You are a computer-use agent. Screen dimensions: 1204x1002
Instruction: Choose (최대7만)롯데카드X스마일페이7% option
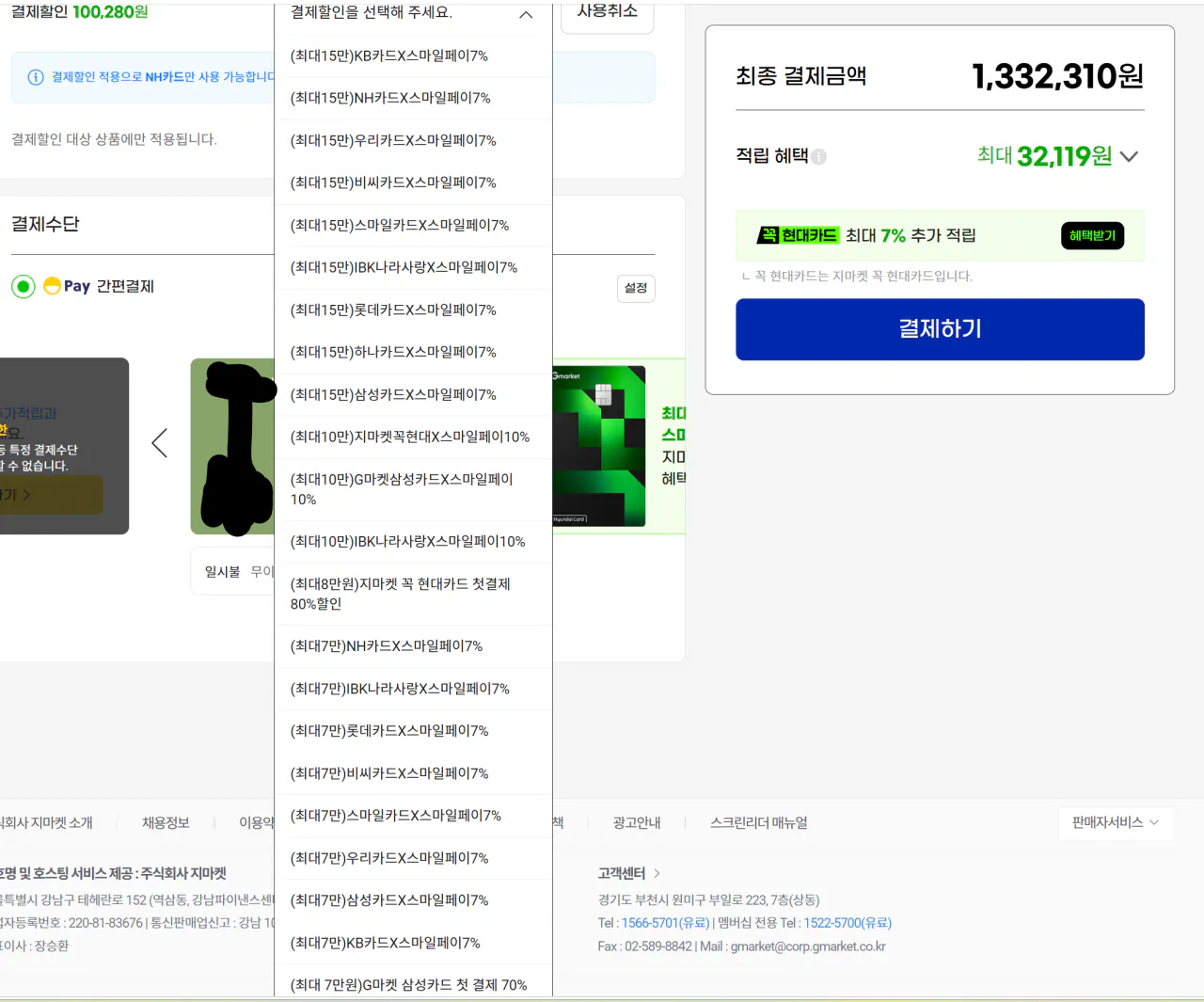point(413,730)
